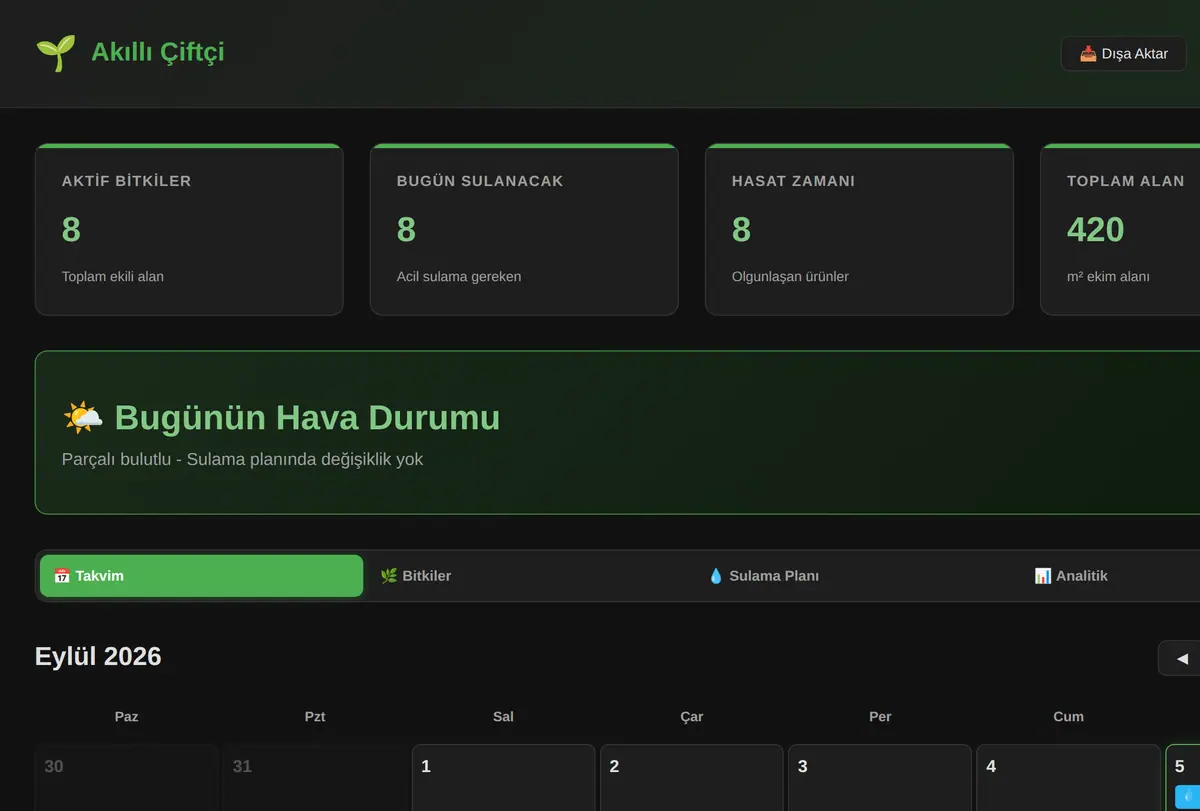The image size is (1200, 811).
Task: Select day 5 in the calendar
Action: (1183, 778)
